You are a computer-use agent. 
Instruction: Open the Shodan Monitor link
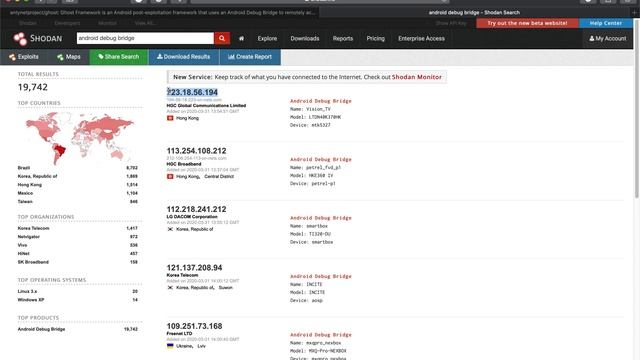tap(416, 77)
